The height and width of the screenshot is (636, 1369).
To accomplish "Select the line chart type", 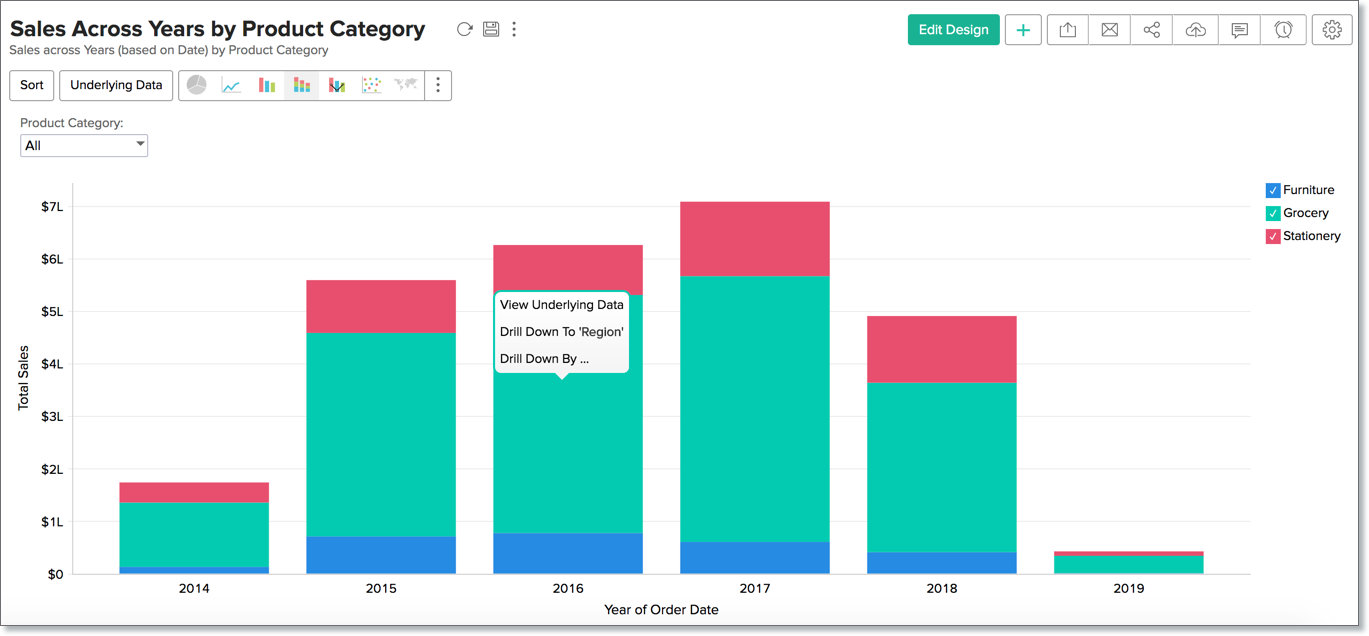I will click(232, 85).
